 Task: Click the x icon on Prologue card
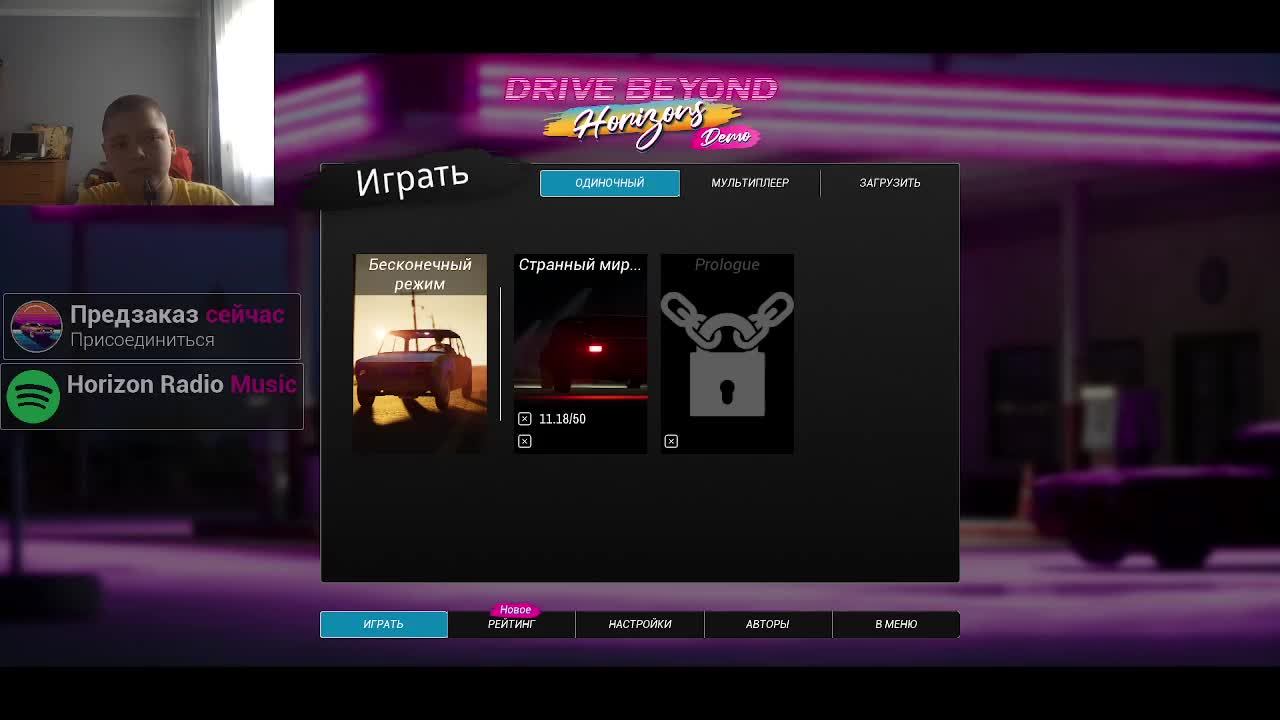click(x=671, y=441)
